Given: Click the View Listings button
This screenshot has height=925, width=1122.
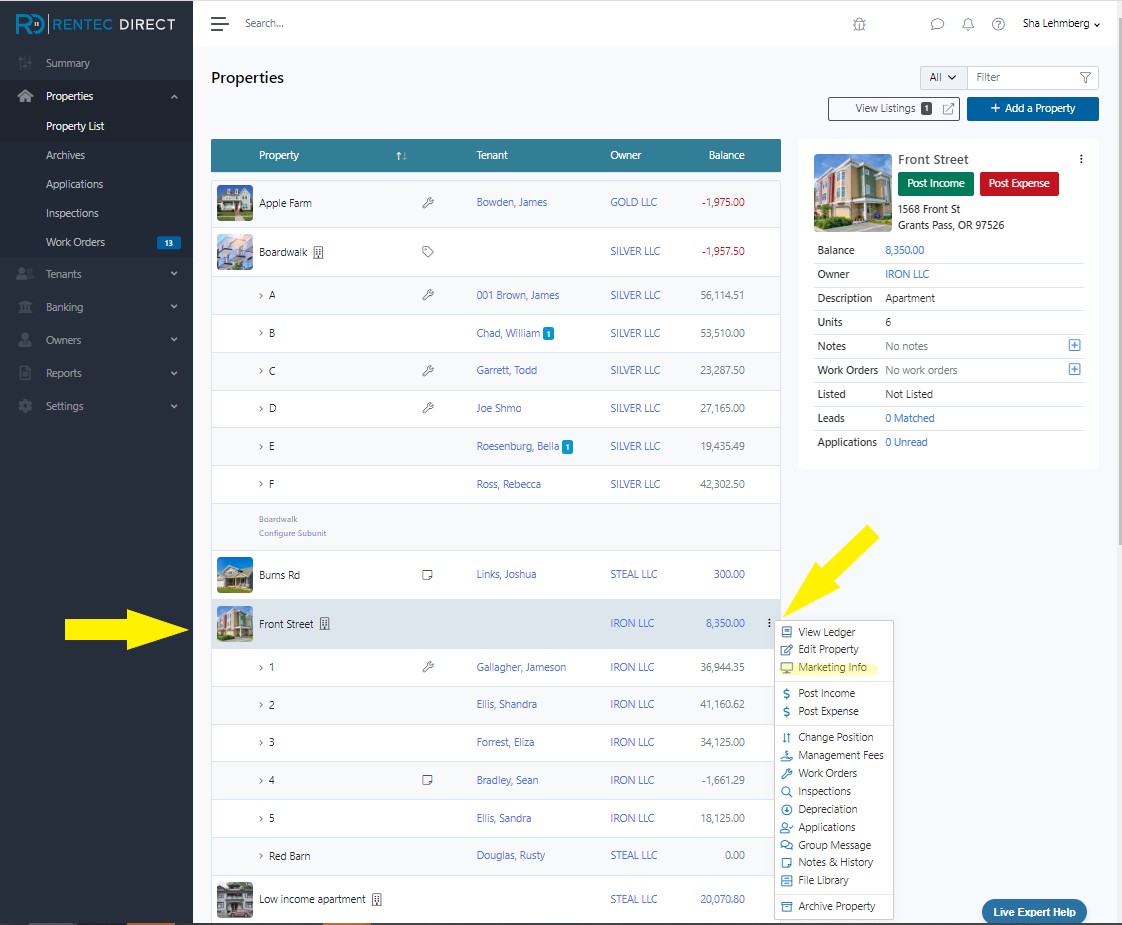Looking at the screenshot, I should (894, 109).
